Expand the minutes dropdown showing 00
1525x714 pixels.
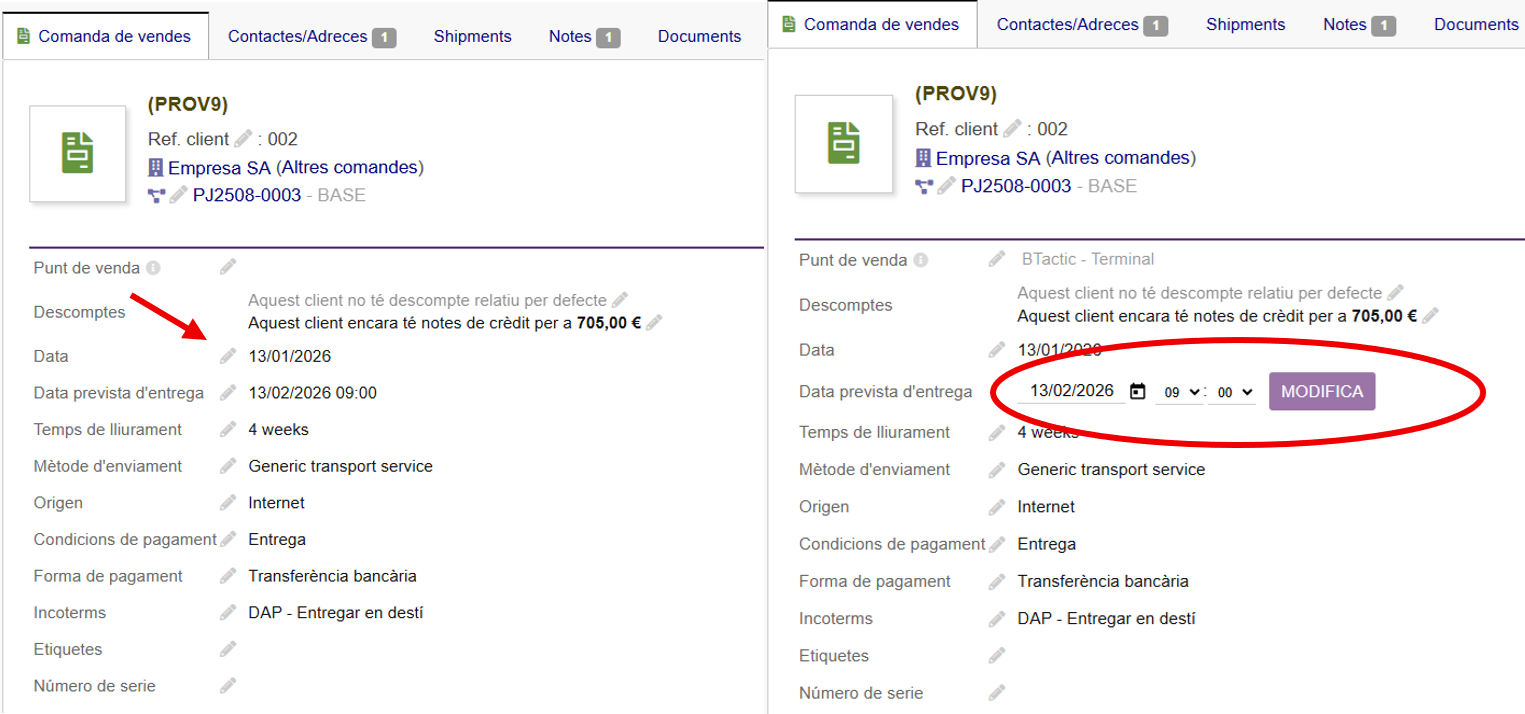click(1232, 392)
